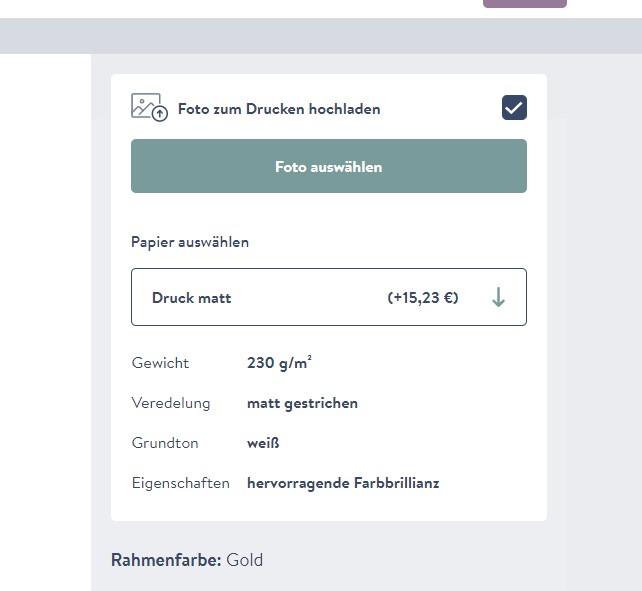This screenshot has height=591, width=642.
Task: Click the Veredelung property label
Action: [171, 403]
